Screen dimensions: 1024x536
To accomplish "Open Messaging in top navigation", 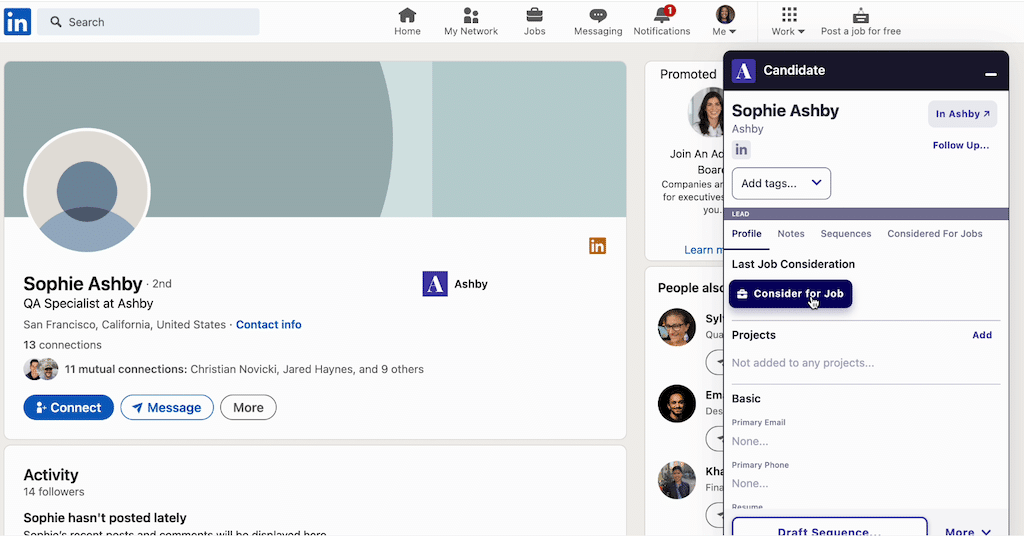I will tap(598, 22).
